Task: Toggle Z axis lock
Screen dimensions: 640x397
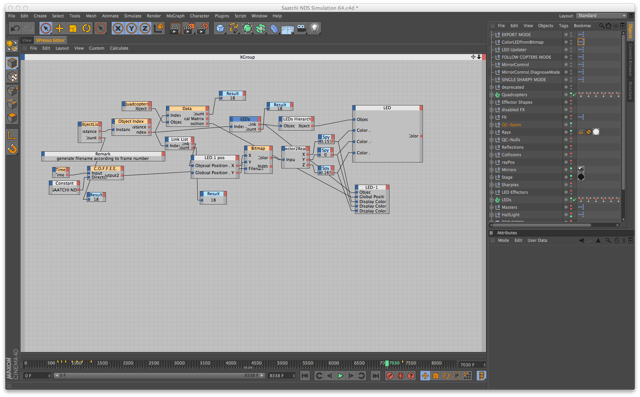Action: pos(145,28)
